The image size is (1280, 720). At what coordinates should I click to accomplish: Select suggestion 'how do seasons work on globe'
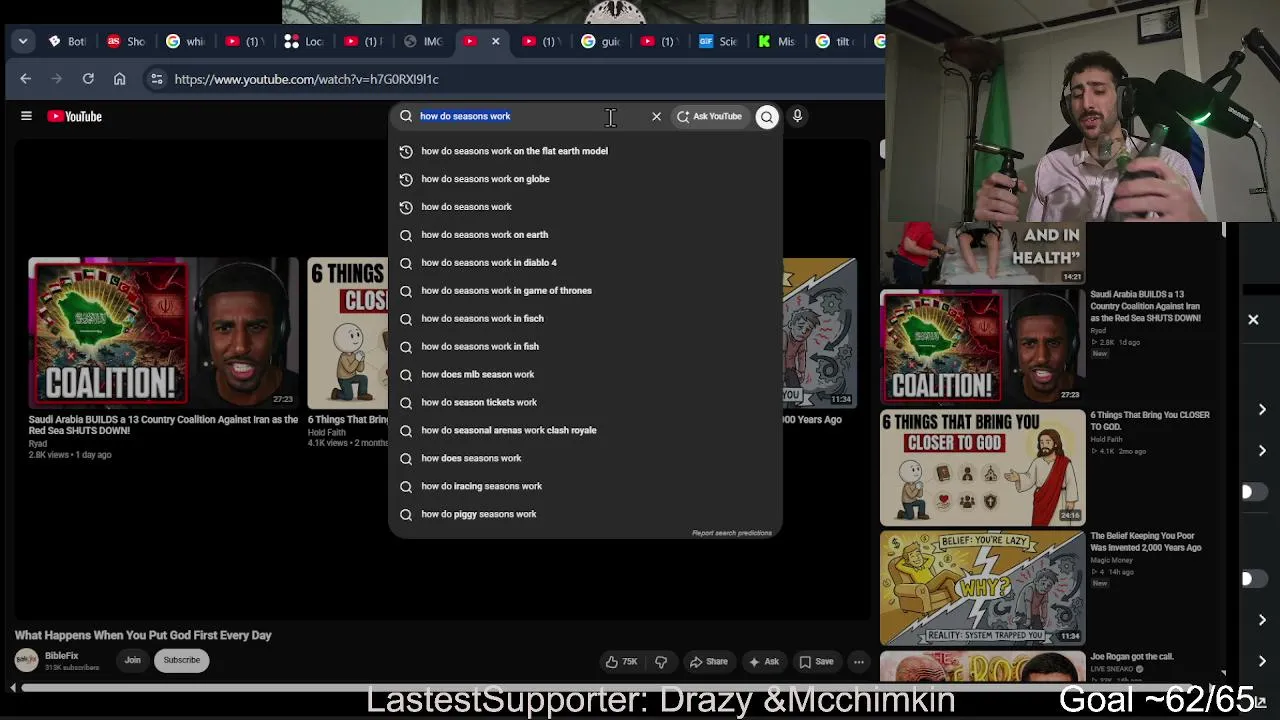585,179
